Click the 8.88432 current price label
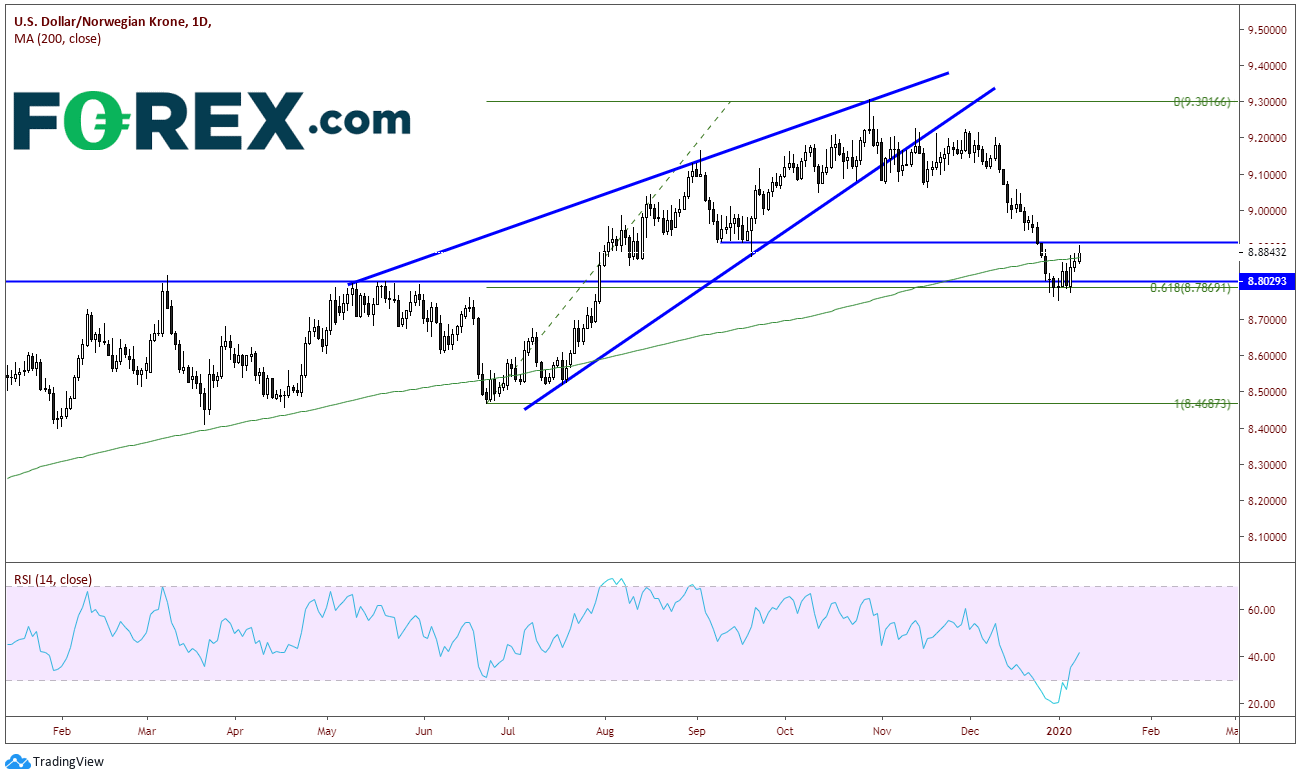 click(x=1268, y=252)
